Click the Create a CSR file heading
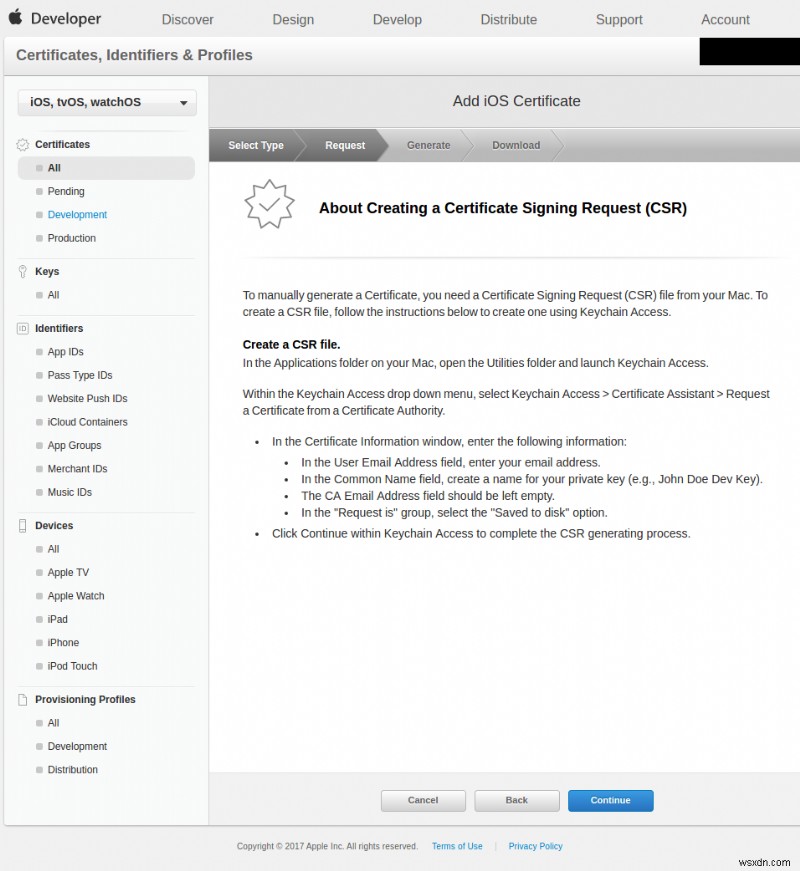Screen dimensions: 800x871 pyautogui.click(x=291, y=344)
